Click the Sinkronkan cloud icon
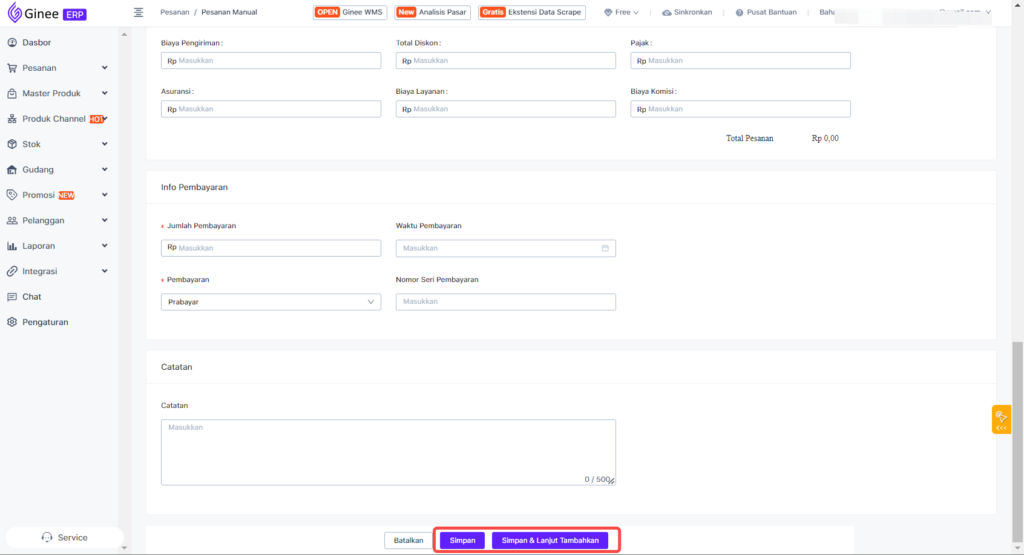Image resolution: width=1024 pixels, height=555 pixels. [666, 12]
